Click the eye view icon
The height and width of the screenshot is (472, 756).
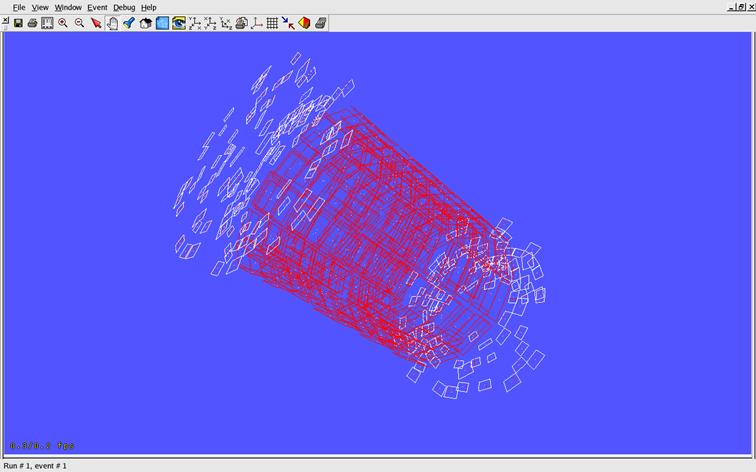coord(179,23)
